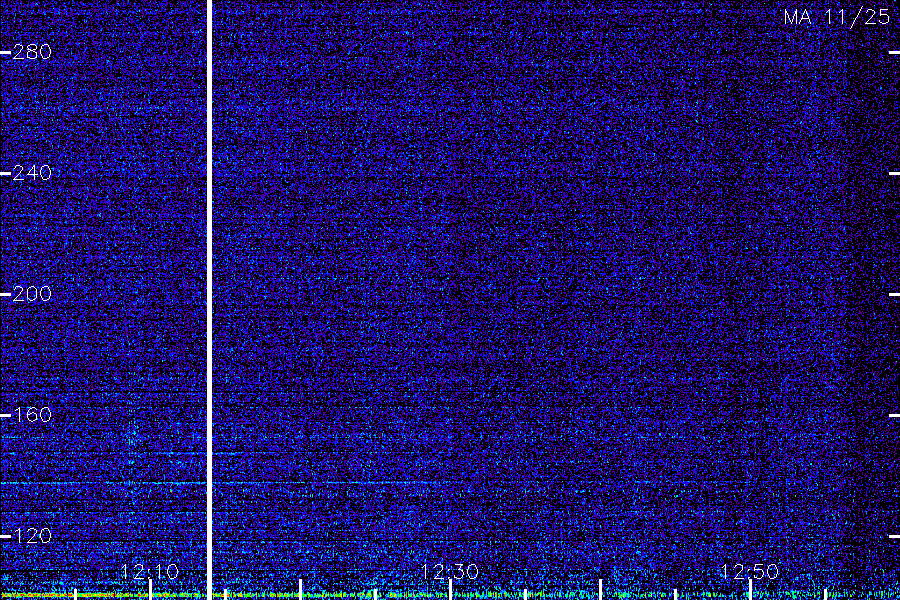900x600 pixels.
Task: Click the 240 frequency axis label
Action: pos(32,173)
